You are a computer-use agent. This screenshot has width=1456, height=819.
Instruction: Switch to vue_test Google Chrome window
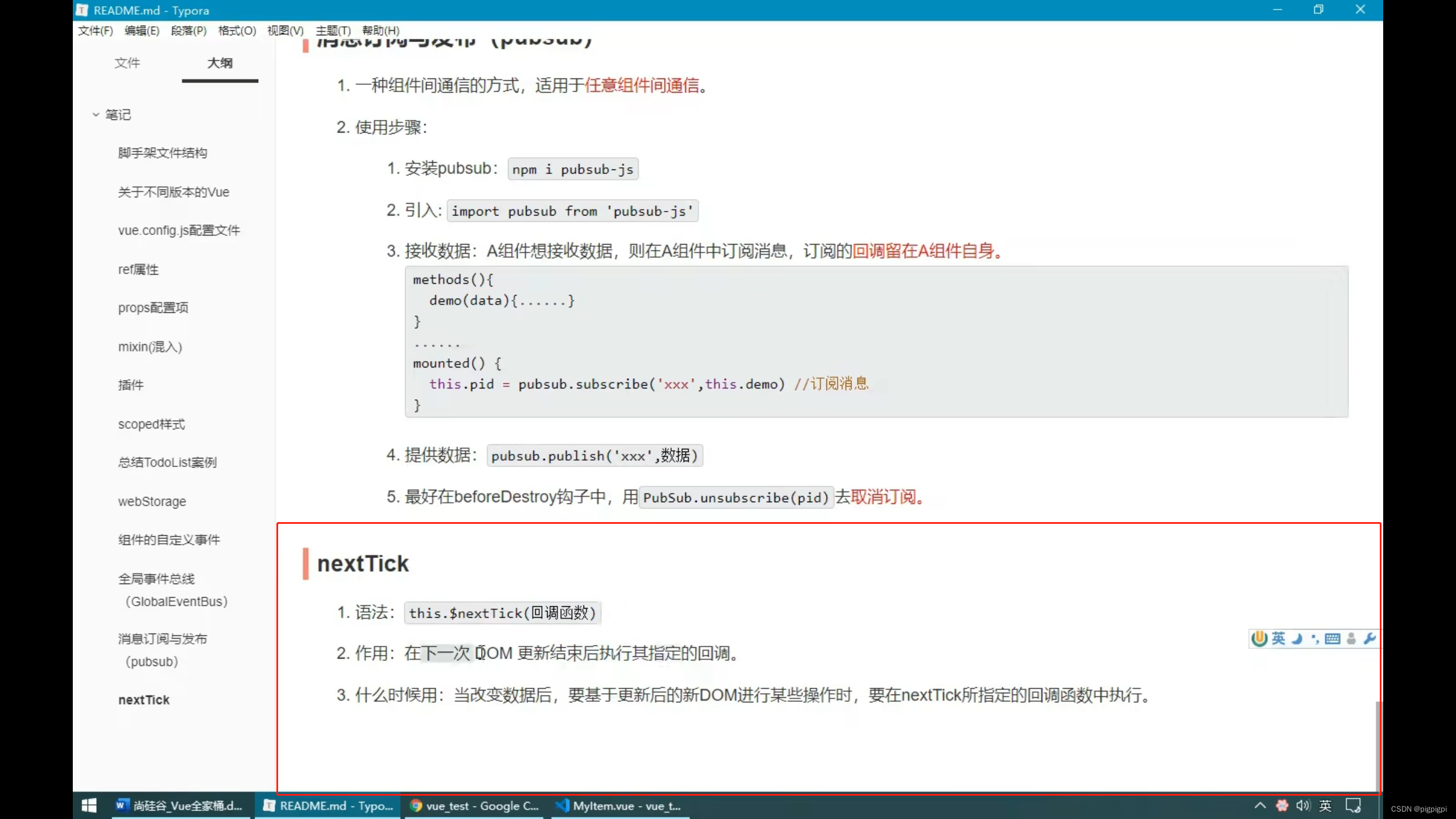click(x=475, y=806)
